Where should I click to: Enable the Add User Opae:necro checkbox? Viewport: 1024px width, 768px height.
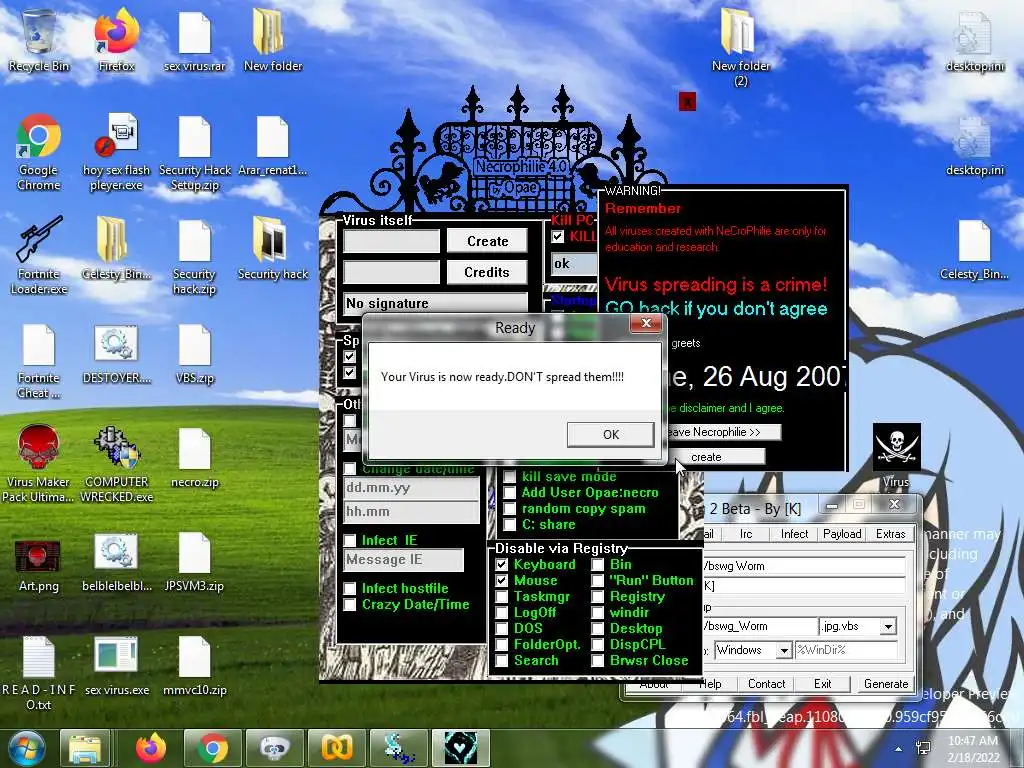click(510, 493)
